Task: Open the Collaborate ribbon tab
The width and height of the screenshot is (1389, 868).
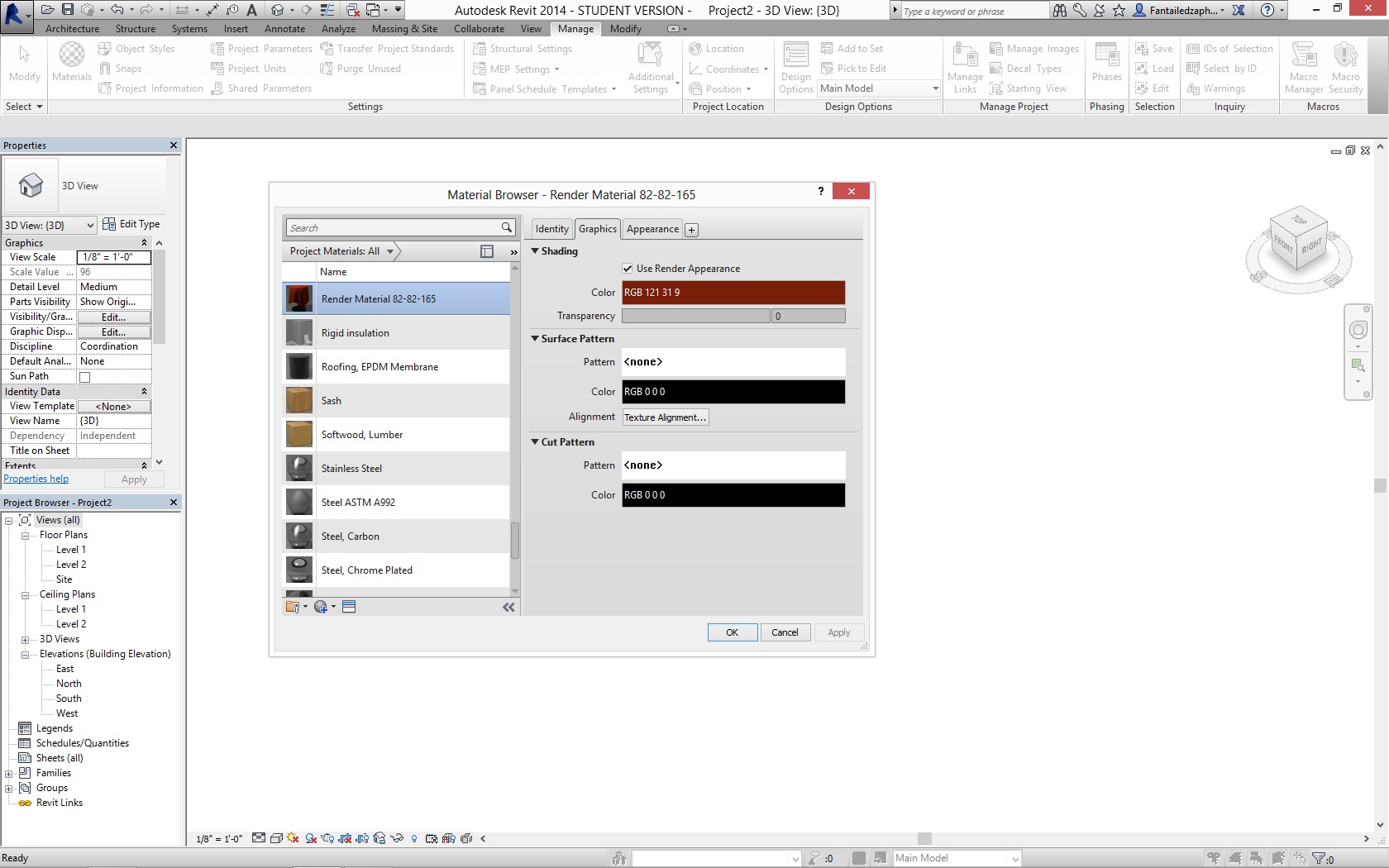Action: pyautogui.click(x=479, y=29)
